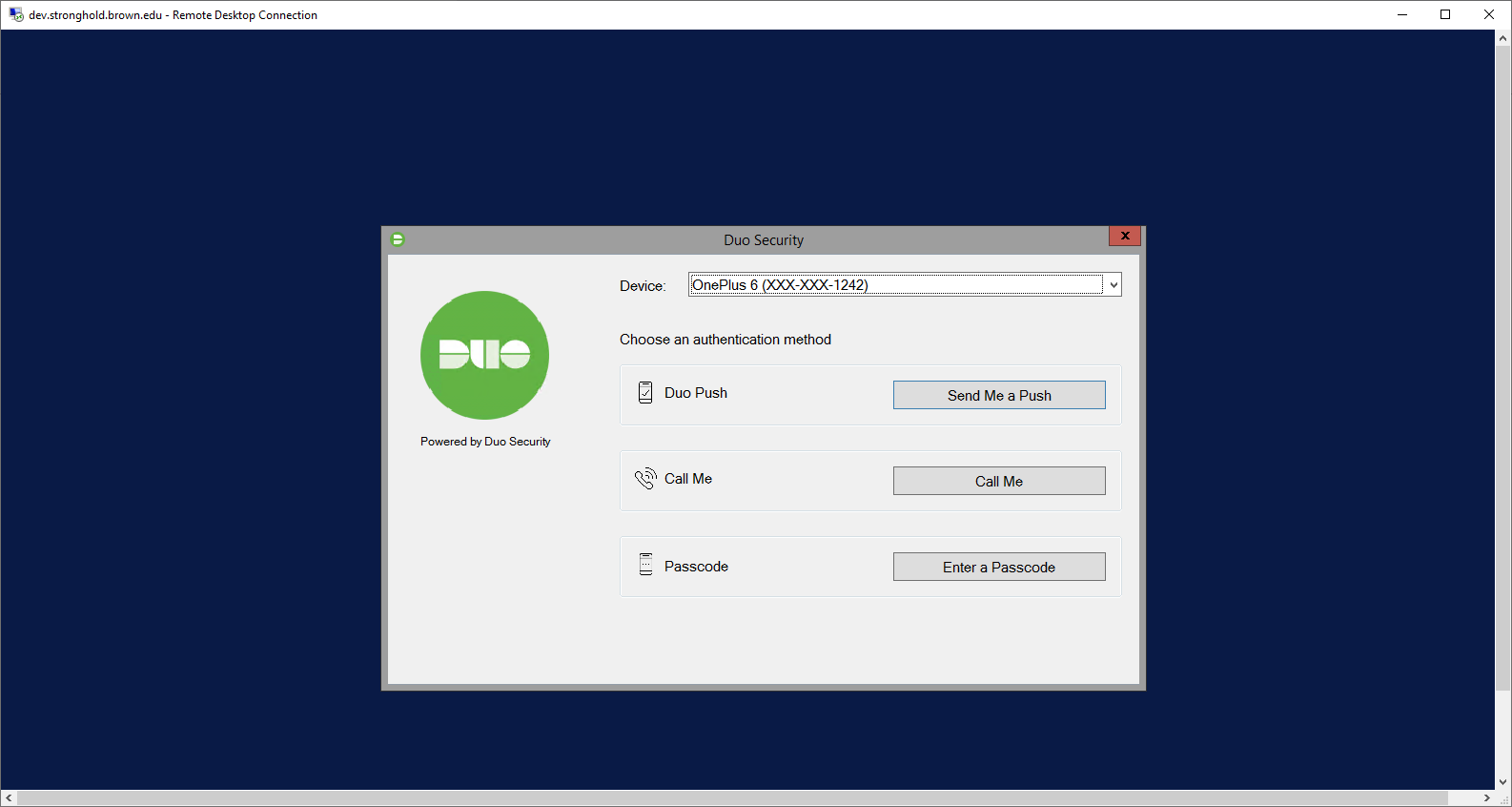Click the vertical scrollbar up arrow

1503,38
